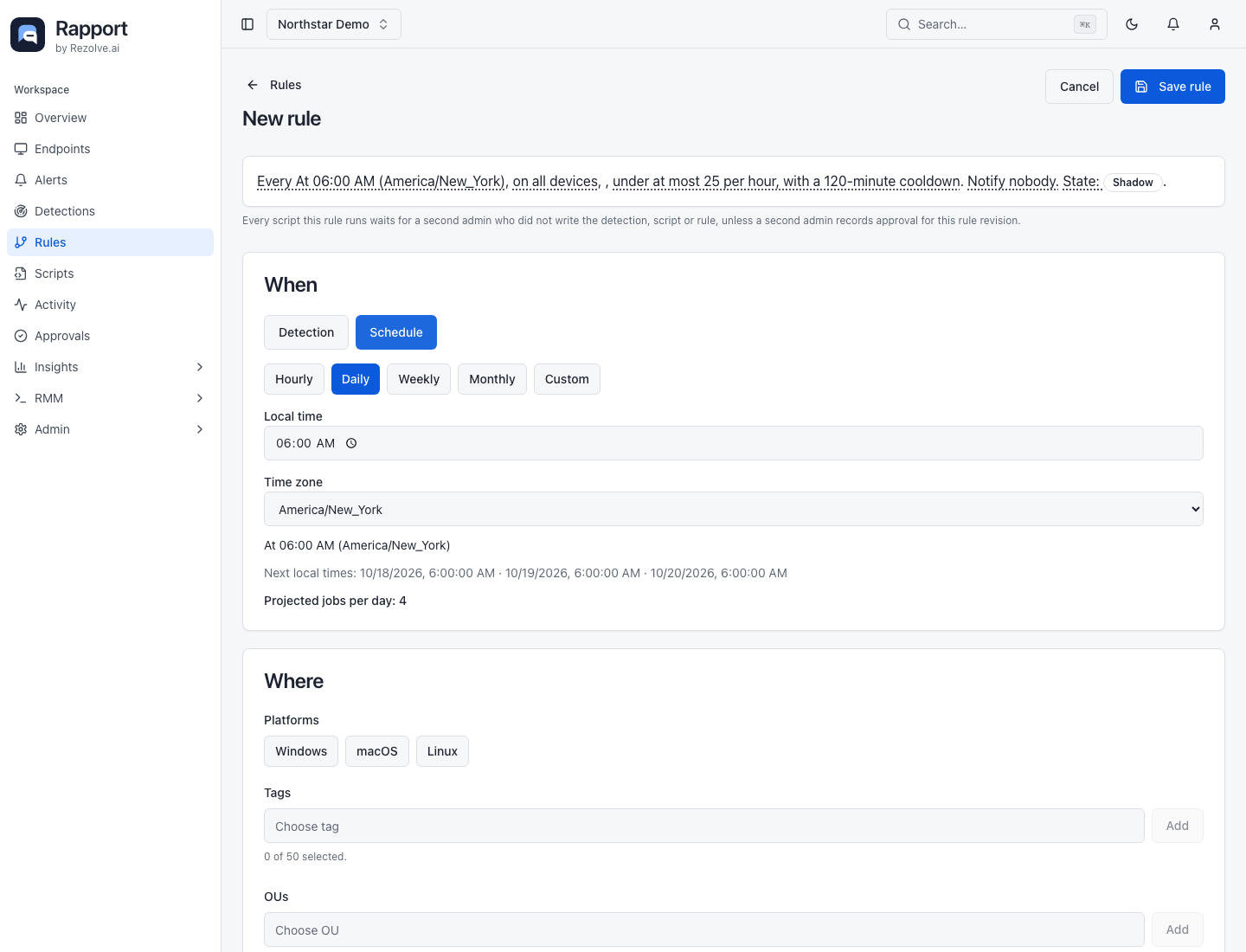The width and height of the screenshot is (1246, 952).
Task: Toggle the macOS platform
Action: coord(377,751)
